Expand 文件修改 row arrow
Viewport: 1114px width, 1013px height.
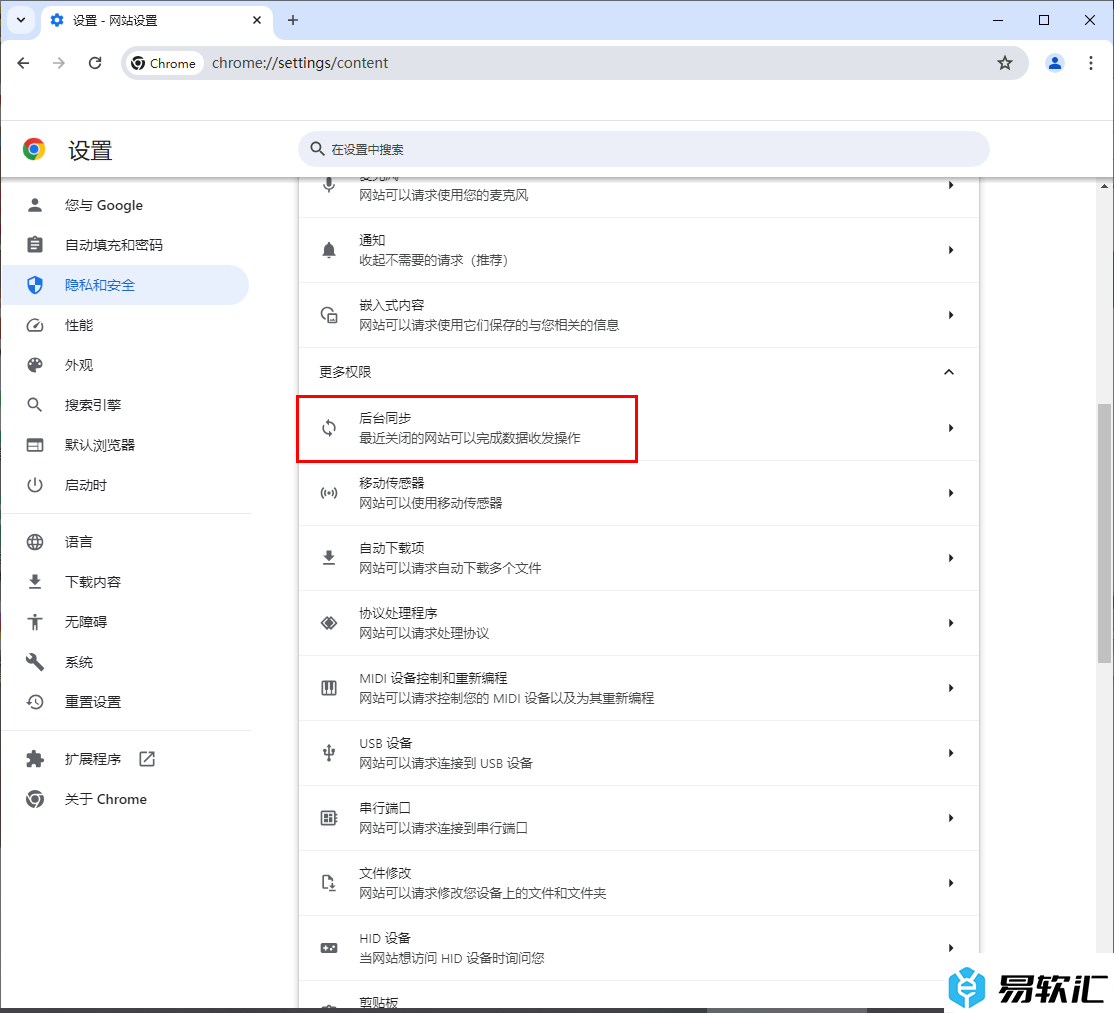(x=951, y=883)
